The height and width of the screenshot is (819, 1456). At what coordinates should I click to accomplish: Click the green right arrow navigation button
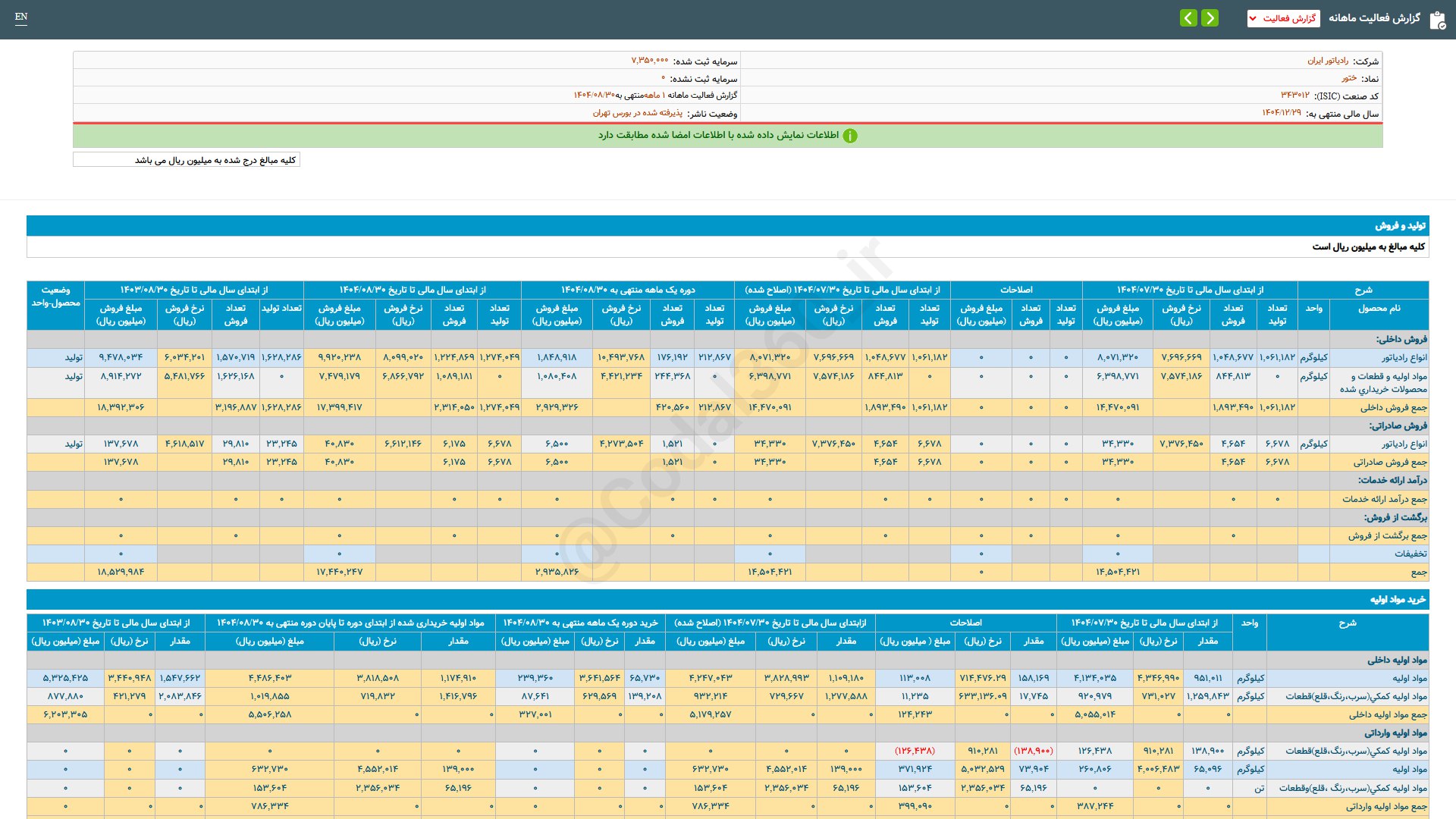[1210, 18]
